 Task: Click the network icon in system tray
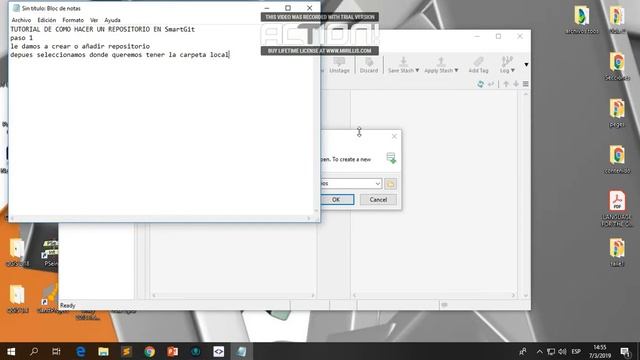(x=551, y=351)
